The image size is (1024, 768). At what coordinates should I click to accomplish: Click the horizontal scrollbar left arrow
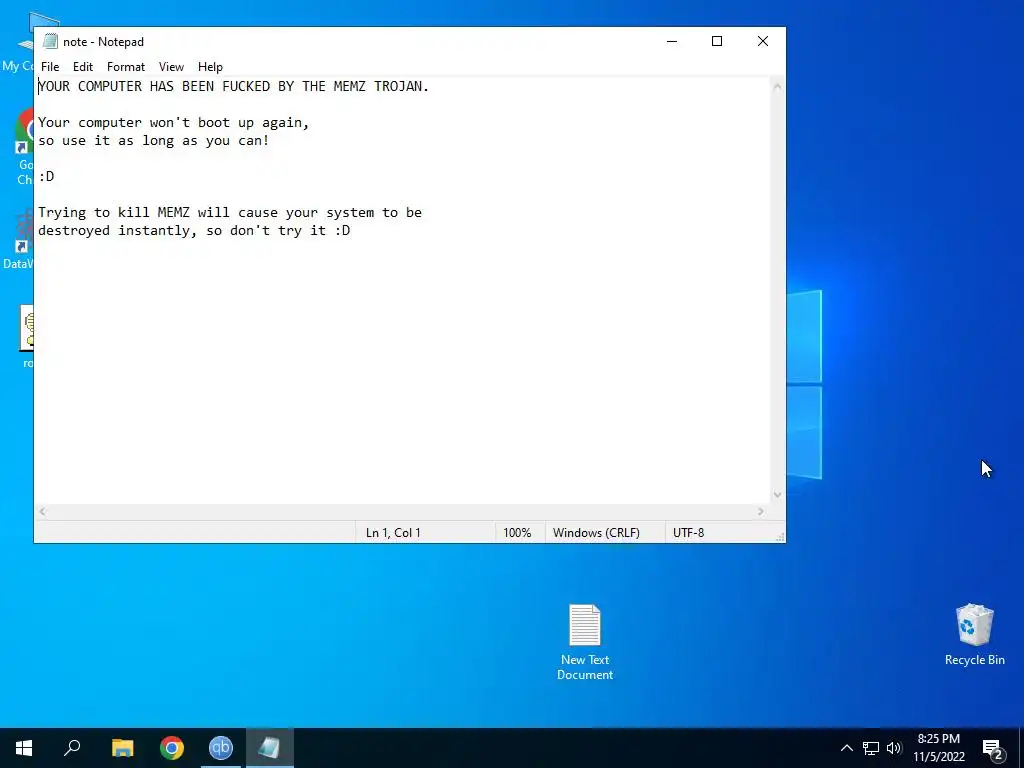[42, 511]
